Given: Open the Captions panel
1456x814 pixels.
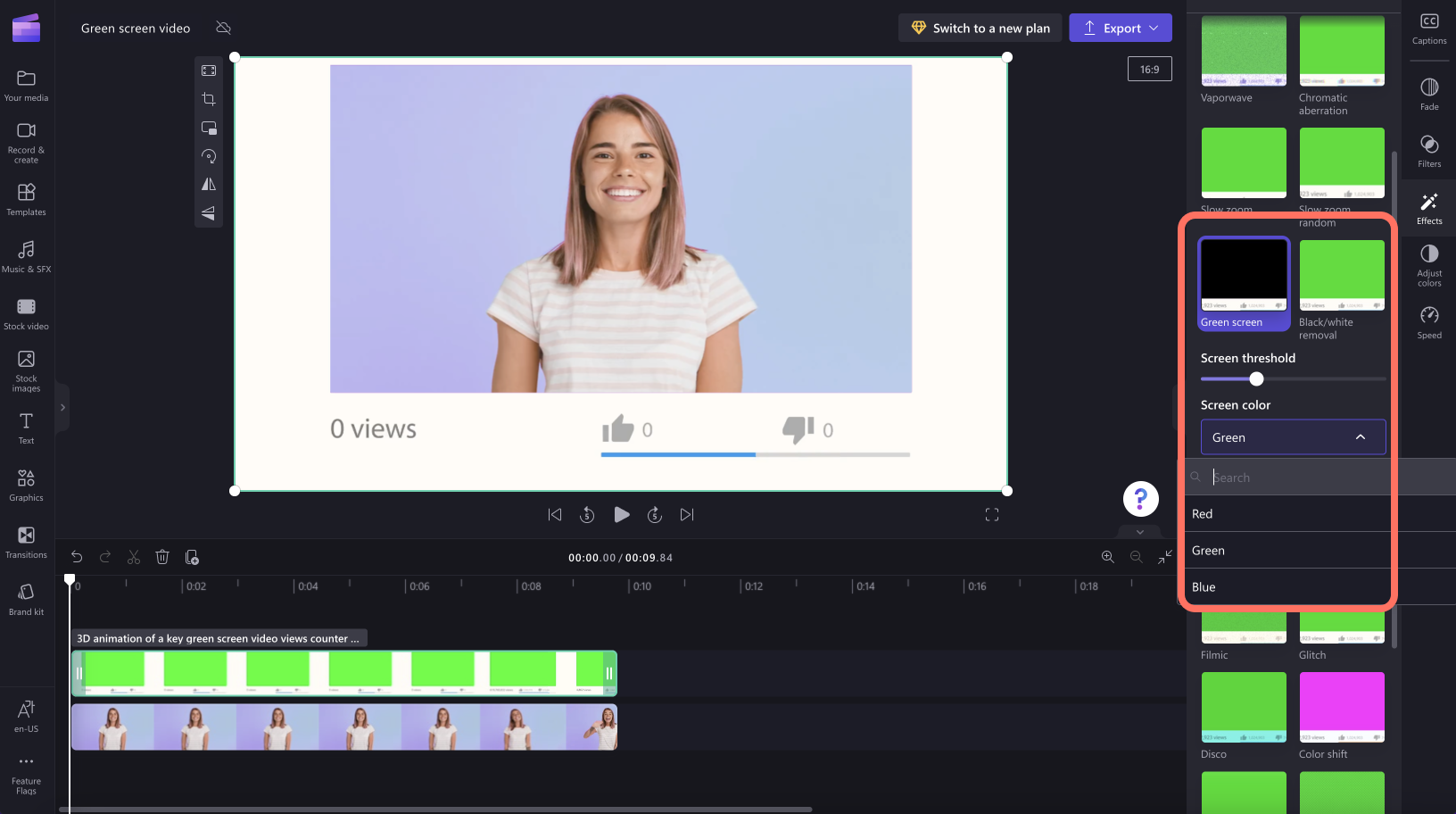Looking at the screenshot, I should click(x=1428, y=28).
